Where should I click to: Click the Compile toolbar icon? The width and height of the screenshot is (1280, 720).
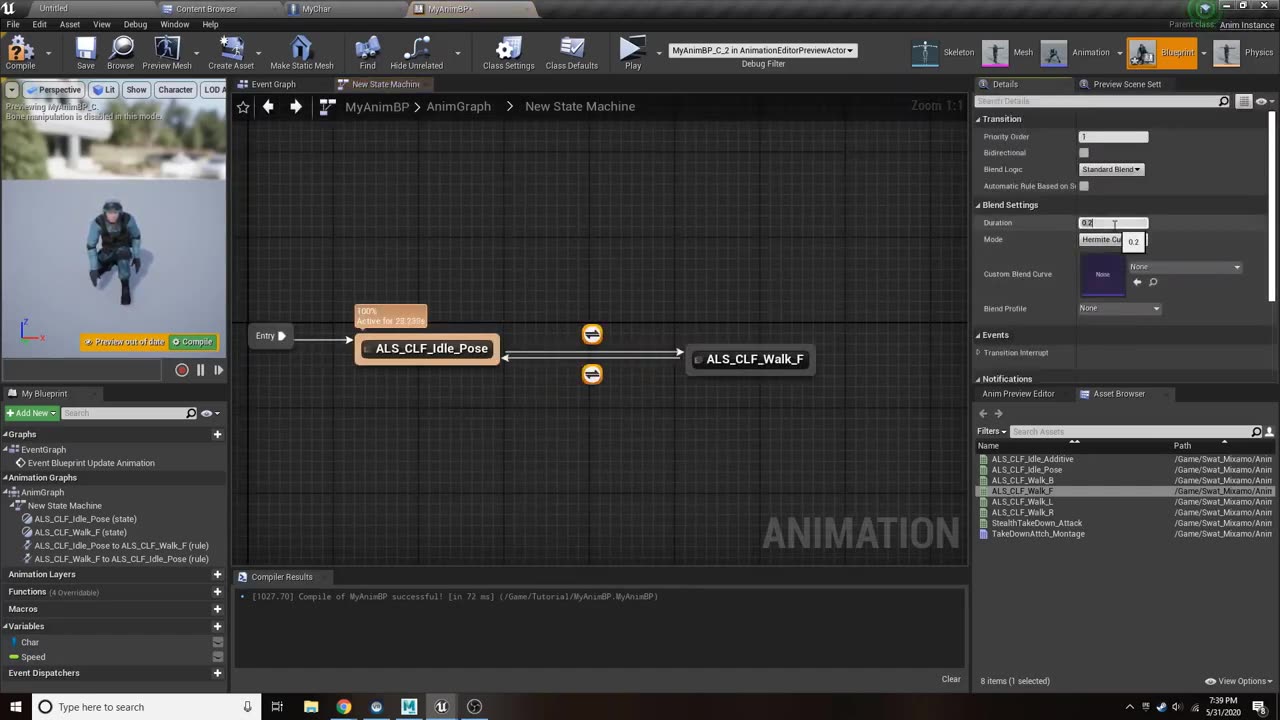coord(20,53)
